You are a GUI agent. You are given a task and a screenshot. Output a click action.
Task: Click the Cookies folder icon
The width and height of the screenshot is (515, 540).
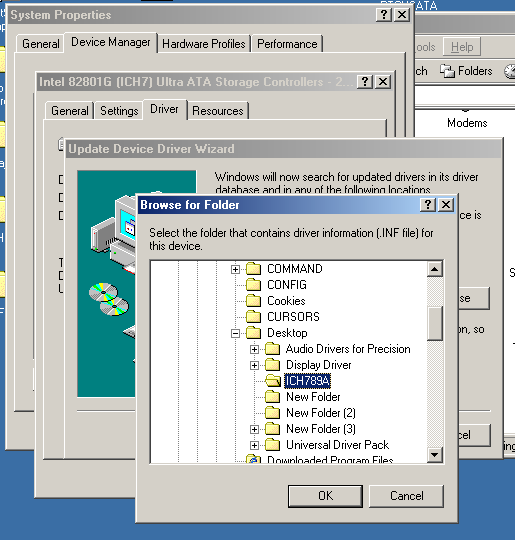coord(254,301)
